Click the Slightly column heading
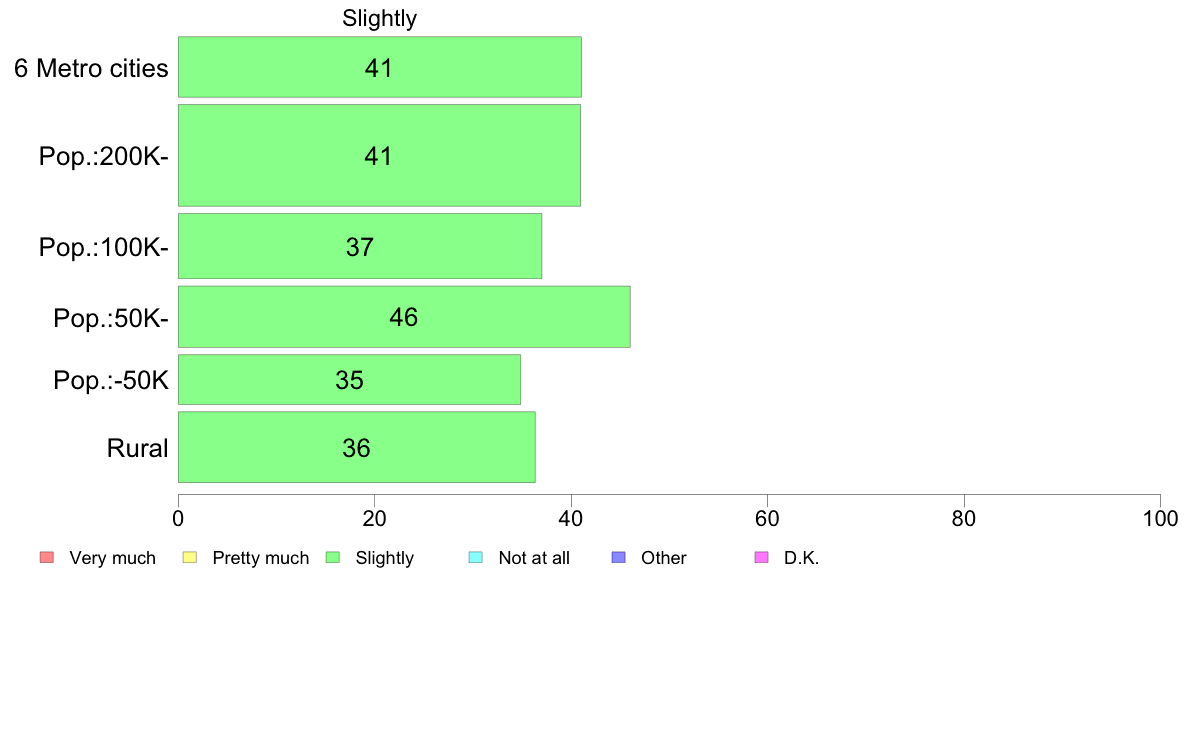Viewport: 1188px width, 736px height. click(x=380, y=18)
